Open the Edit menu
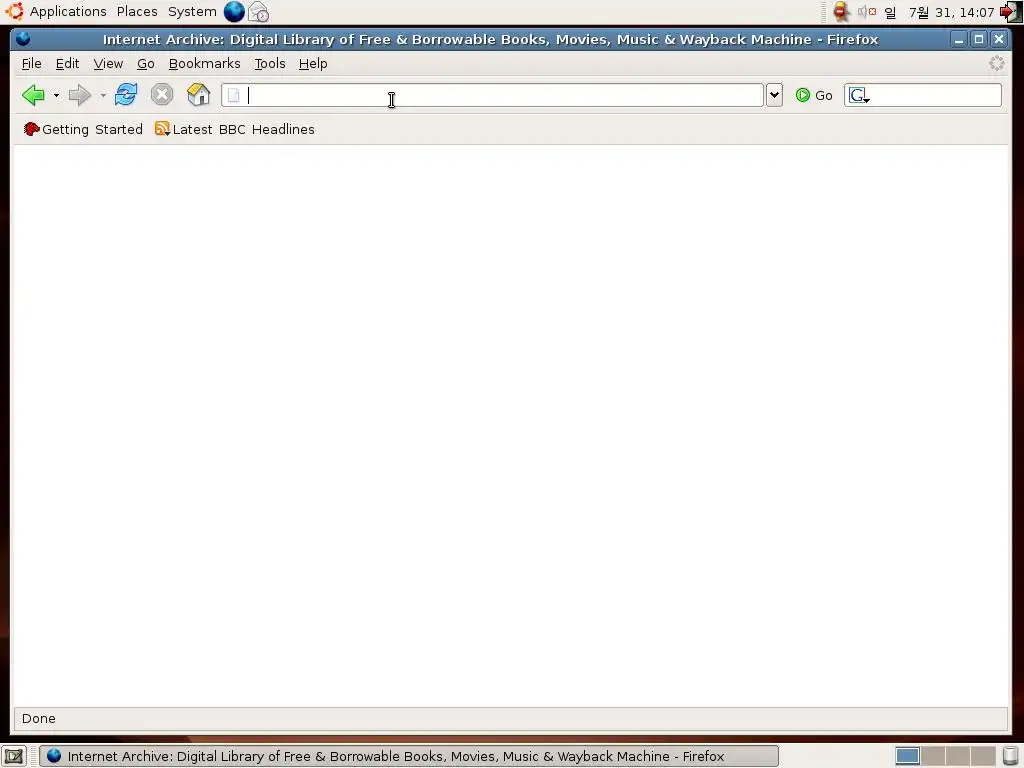 click(67, 63)
